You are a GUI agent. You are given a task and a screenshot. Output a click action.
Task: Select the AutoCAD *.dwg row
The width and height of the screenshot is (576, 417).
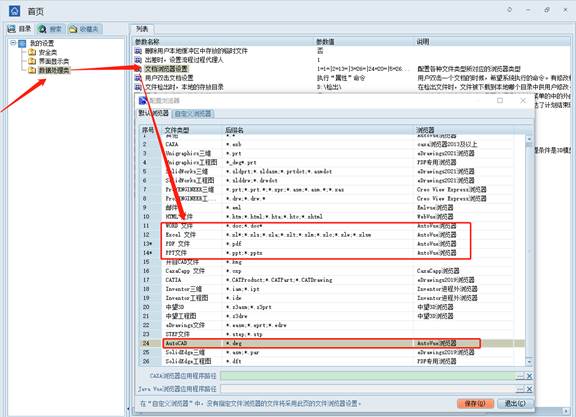pyautogui.click(x=321, y=343)
